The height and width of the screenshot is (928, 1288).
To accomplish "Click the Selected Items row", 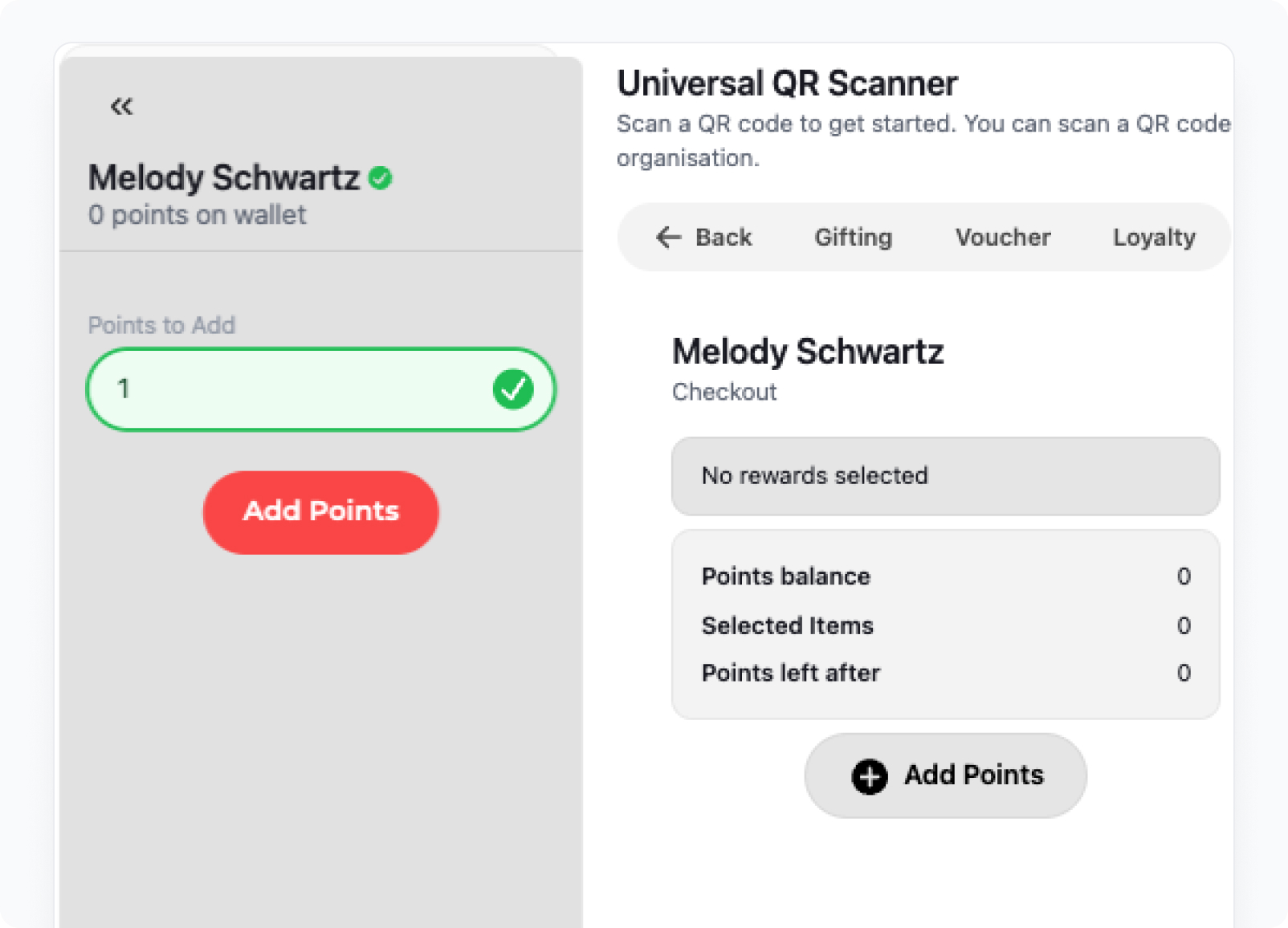I will (x=946, y=625).
